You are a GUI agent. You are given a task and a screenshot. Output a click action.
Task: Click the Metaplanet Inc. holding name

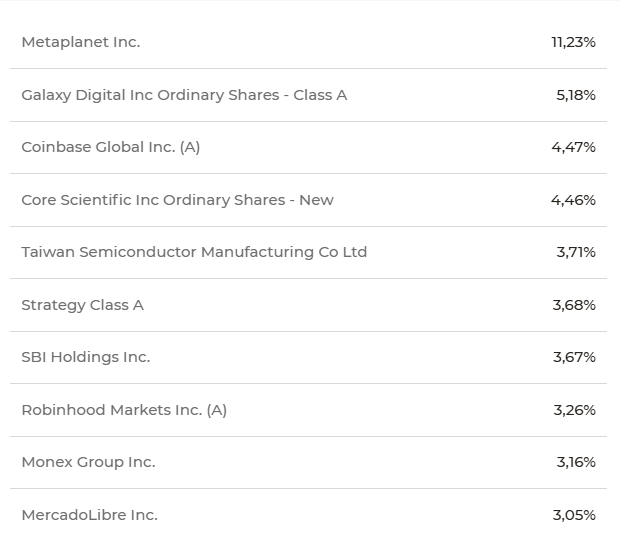(81, 42)
